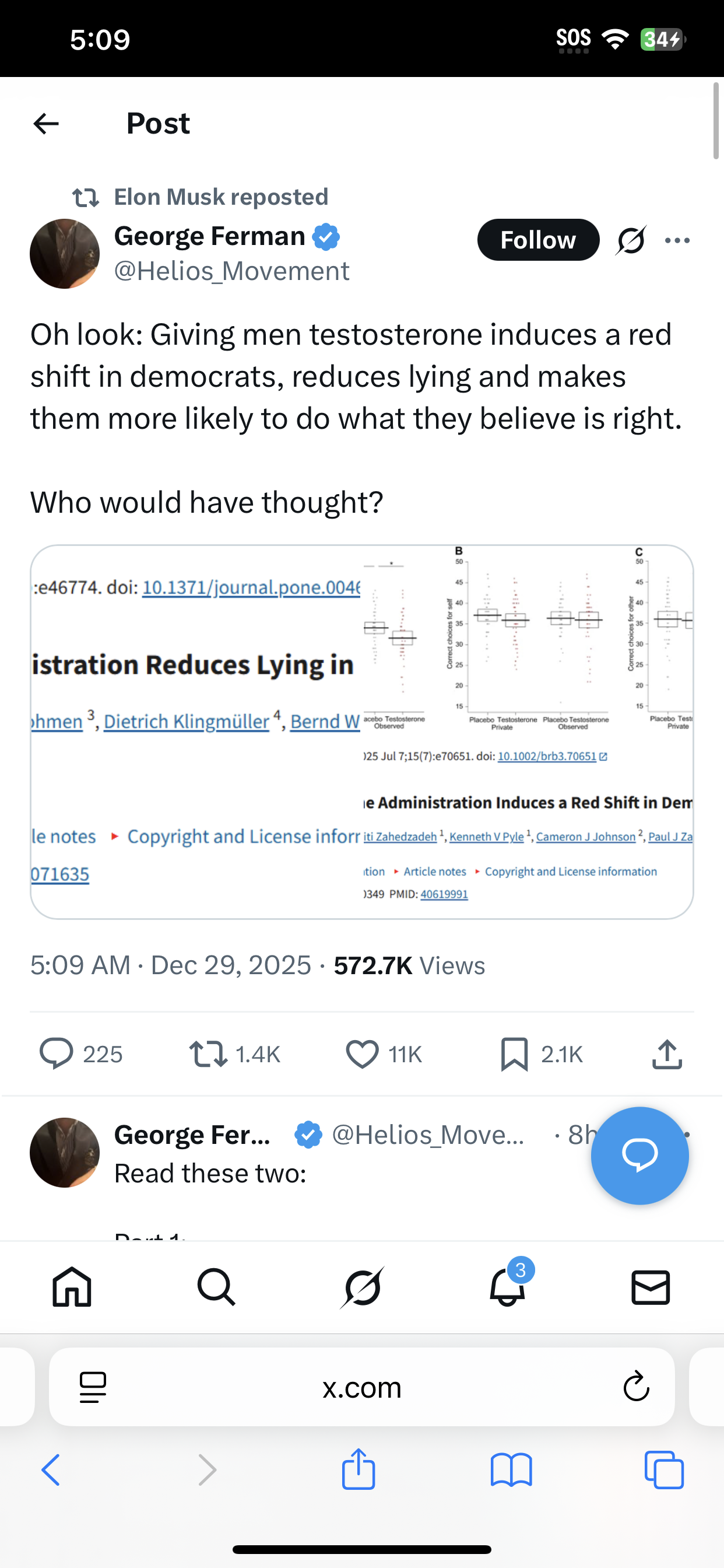Reload the page in Safari address bar

point(636,1387)
